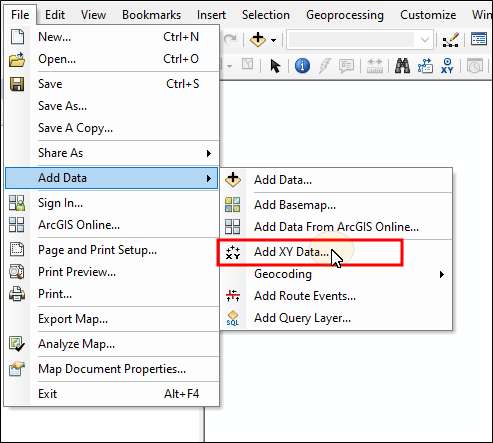The image size is (493, 443).
Task: Click the Redo arrow icon
Action: point(230,40)
